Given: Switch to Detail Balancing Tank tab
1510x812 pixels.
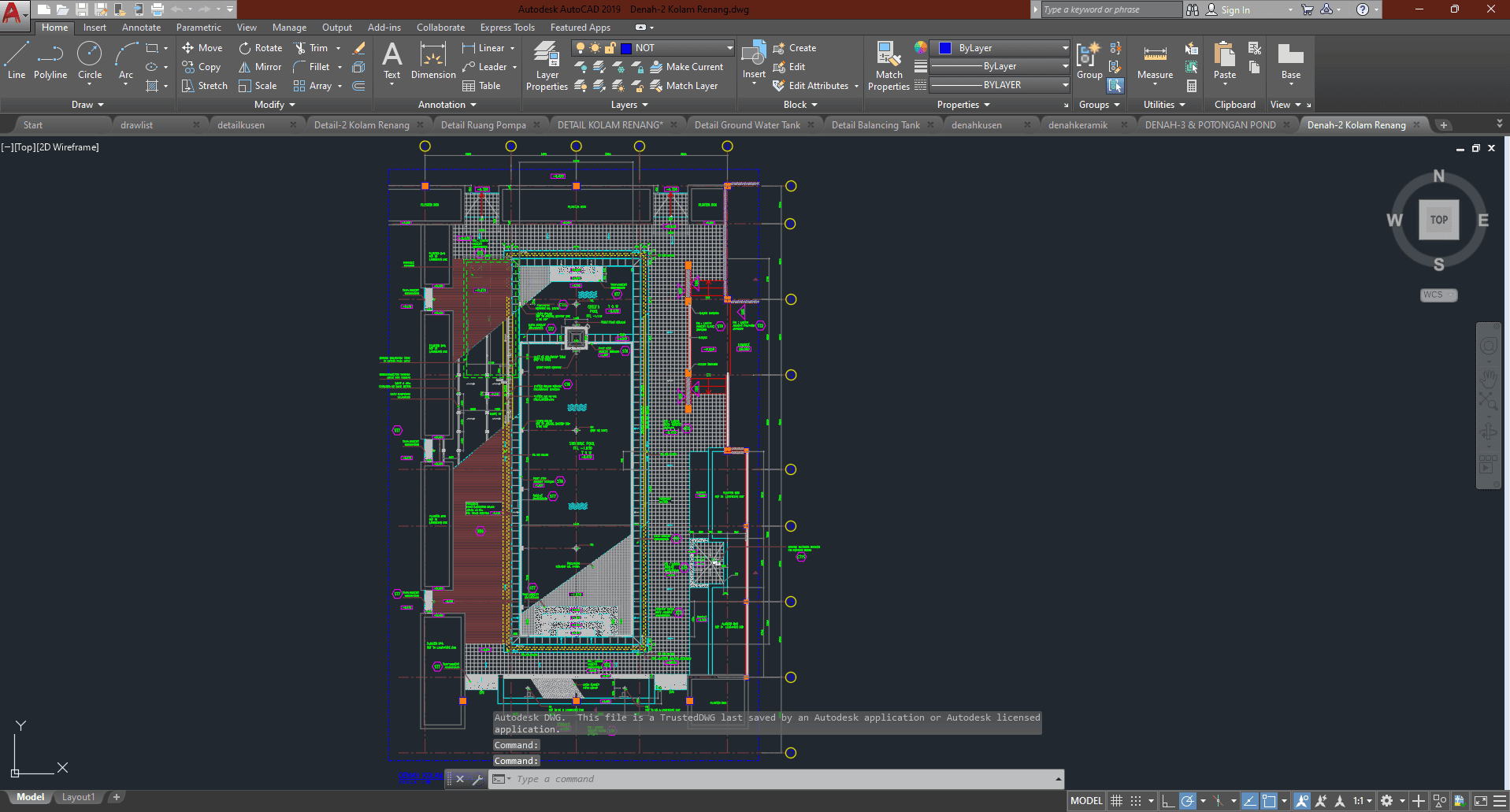Looking at the screenshot, I should [x=875, y=125].
